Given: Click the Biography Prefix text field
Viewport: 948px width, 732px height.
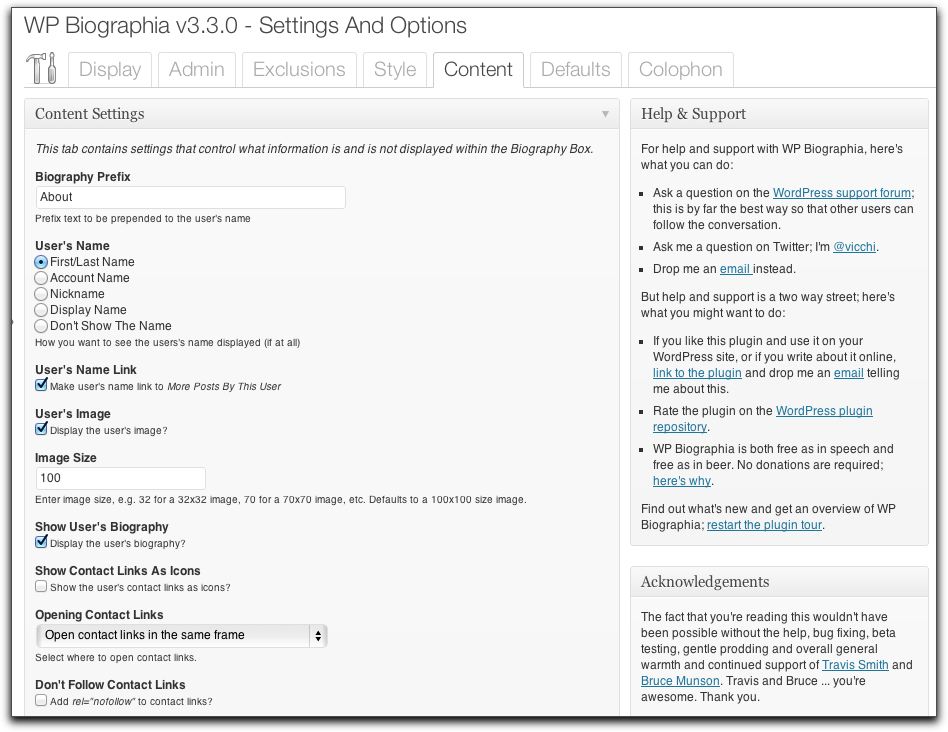Looking at the screenshot, I should pos(190,197).
